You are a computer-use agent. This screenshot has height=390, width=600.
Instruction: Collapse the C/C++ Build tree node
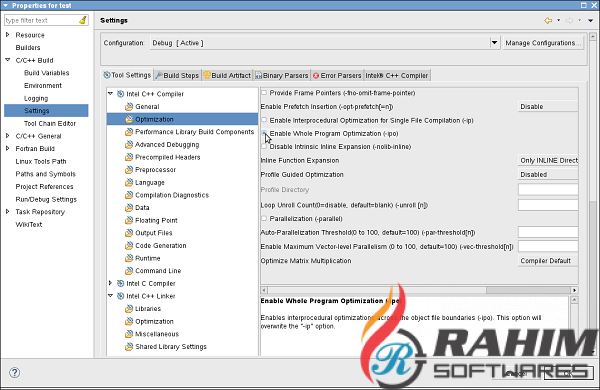coord(7,60)
